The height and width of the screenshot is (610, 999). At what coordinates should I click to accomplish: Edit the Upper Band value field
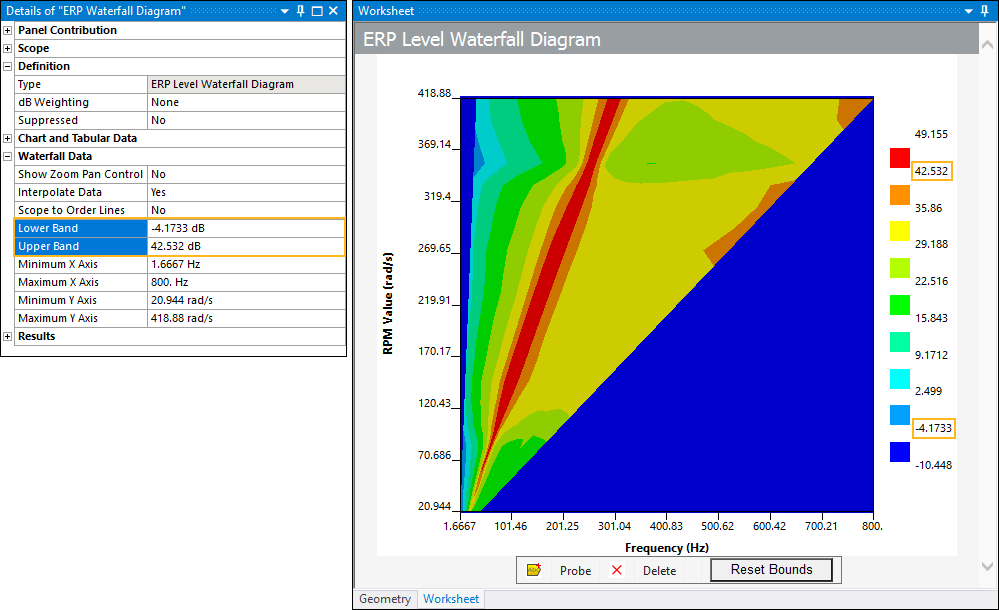point(246,246)
